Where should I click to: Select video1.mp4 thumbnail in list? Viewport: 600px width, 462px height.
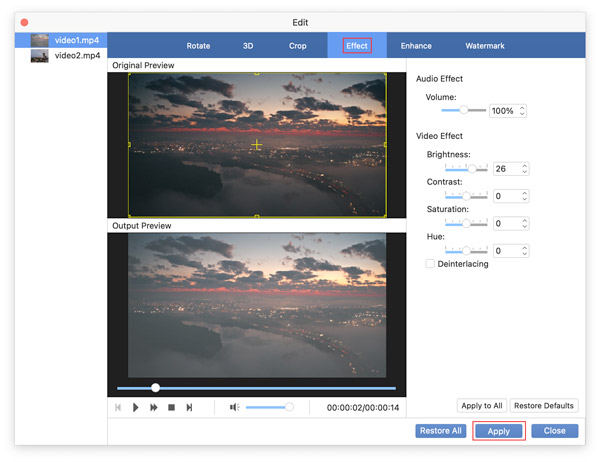point(39,40)
